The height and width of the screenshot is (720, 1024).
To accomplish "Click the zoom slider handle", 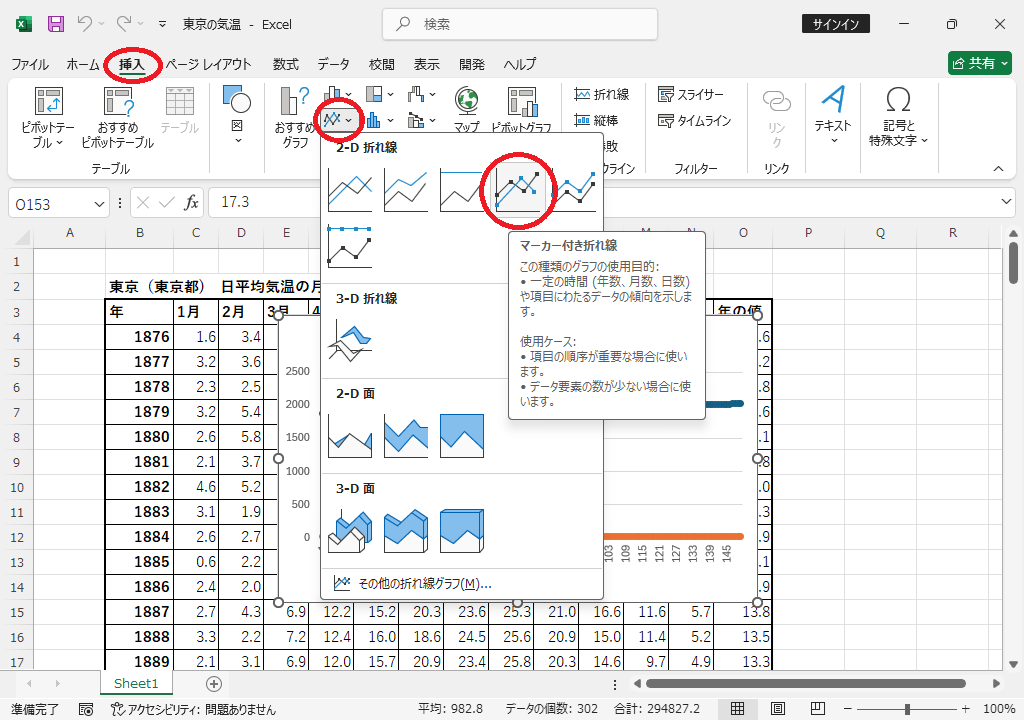I will click(906, 710).
